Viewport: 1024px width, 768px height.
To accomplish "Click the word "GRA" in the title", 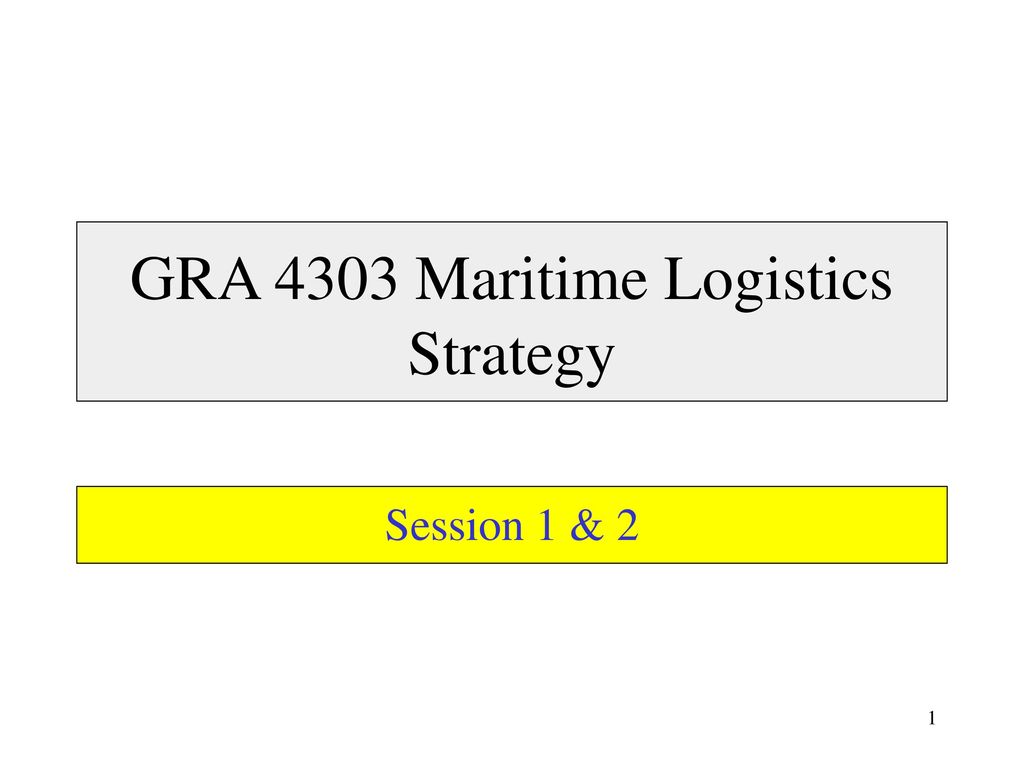I will [195, 279].
